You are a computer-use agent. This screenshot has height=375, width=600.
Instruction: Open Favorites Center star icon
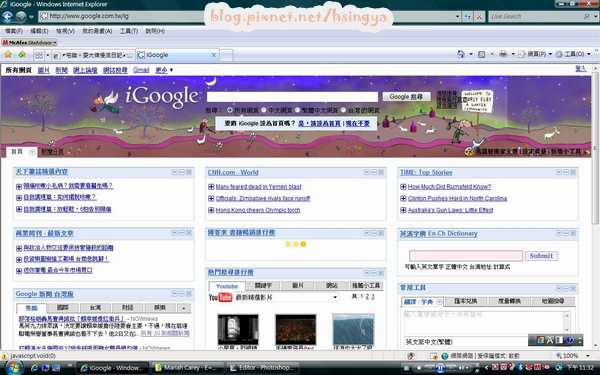coord(8,54)
